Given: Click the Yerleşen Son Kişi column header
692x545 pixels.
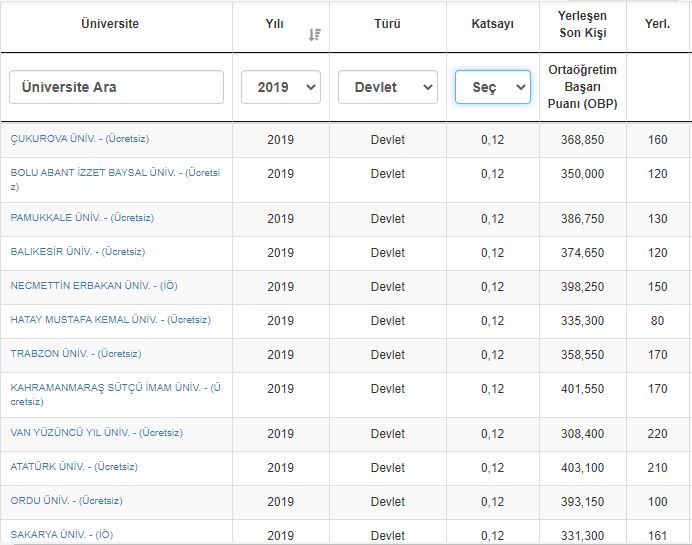Looking at the screenshot, I should tap(583, 24).
